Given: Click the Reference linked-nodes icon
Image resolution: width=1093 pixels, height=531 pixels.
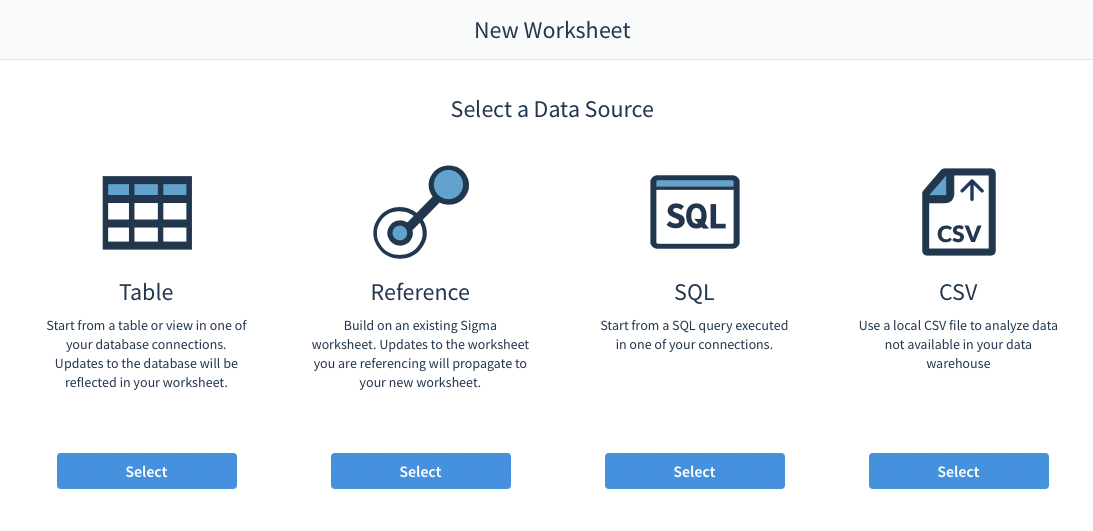Looking at the screenshot, I should (x=421, y=212).
